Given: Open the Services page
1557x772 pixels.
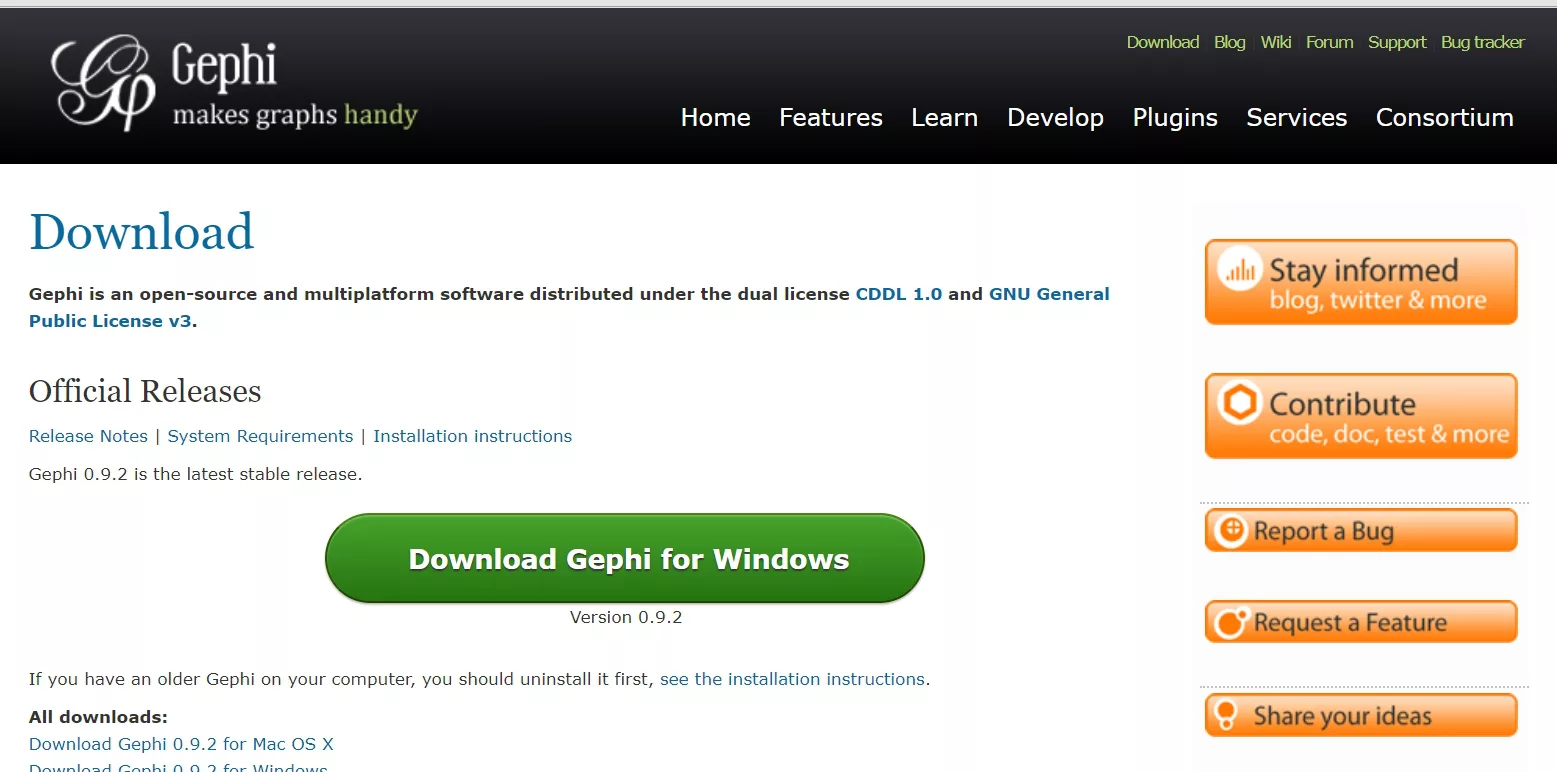Looking at the screenshot, I should point(1297,117).
